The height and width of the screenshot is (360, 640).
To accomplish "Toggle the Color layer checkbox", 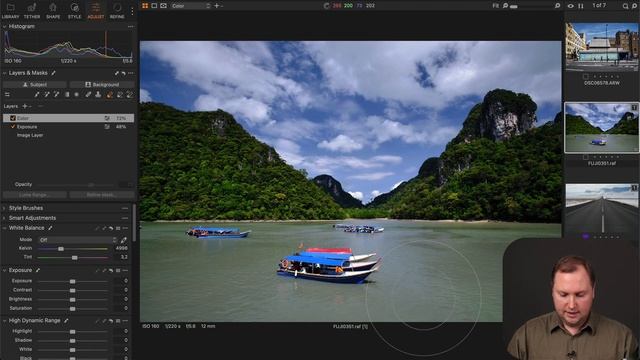I will 13,118.
